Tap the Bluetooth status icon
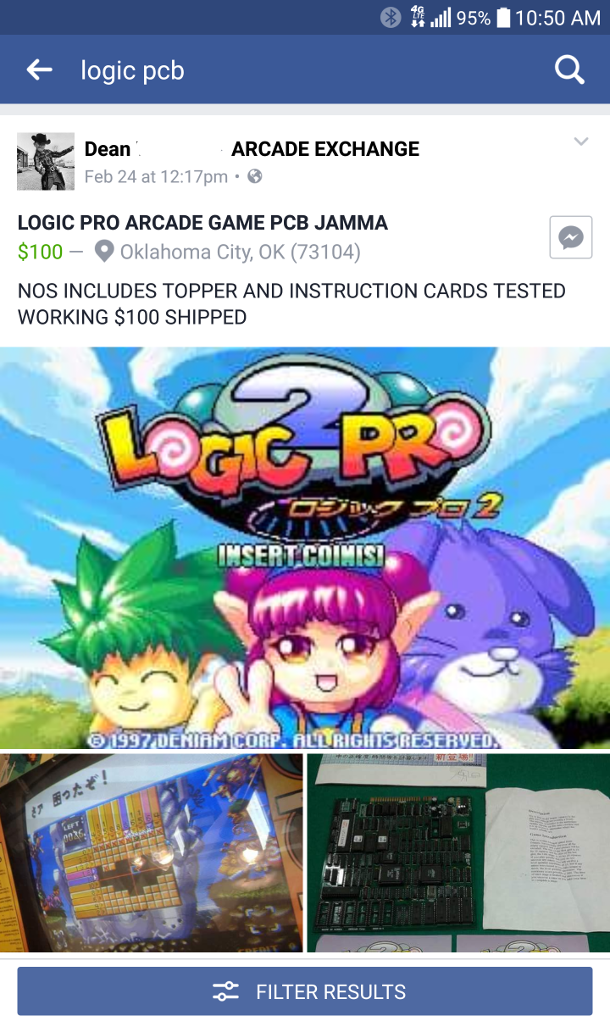Screen dimensions: 610x1024 click(x=391, y=18)
